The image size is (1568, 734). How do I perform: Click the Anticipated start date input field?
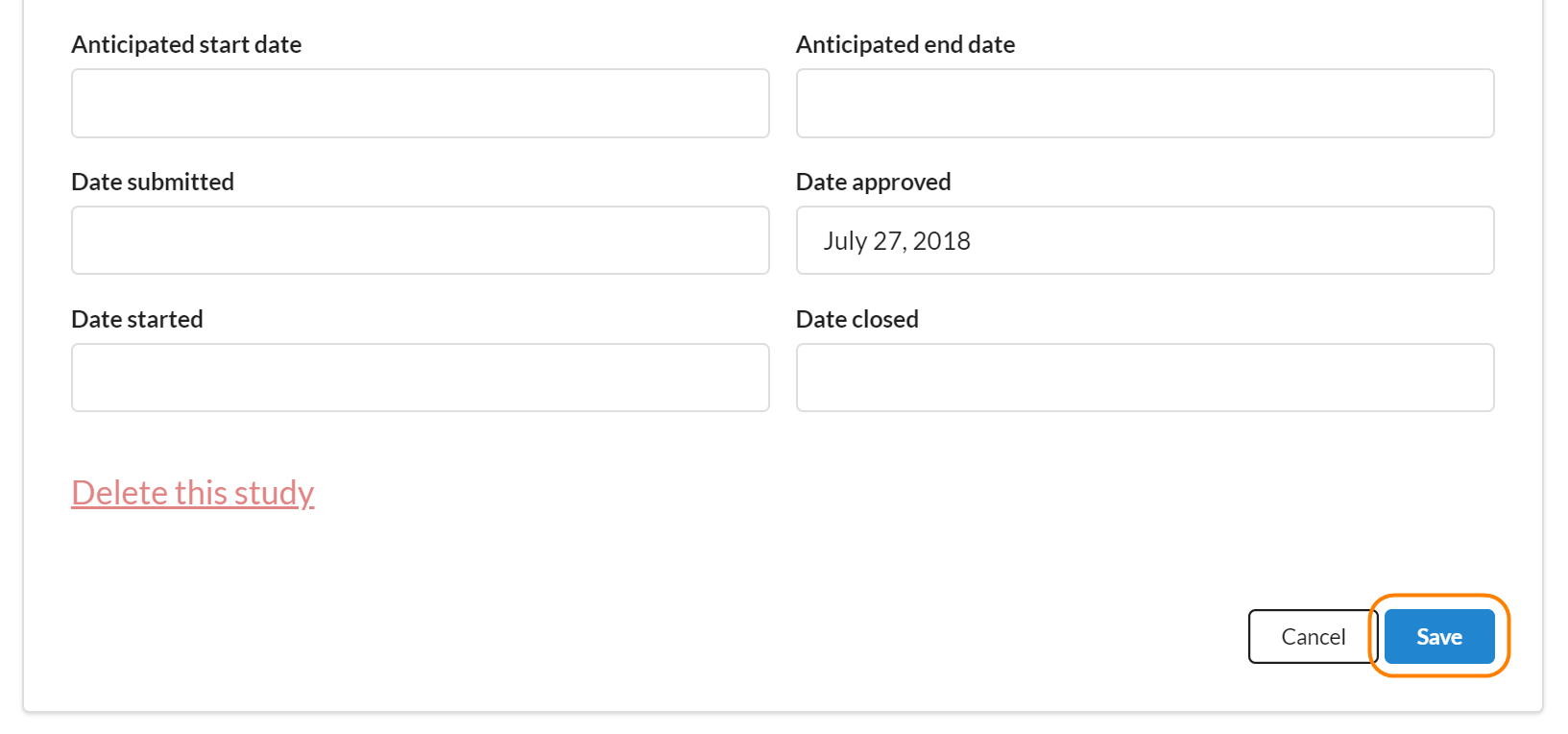(420, 104)
